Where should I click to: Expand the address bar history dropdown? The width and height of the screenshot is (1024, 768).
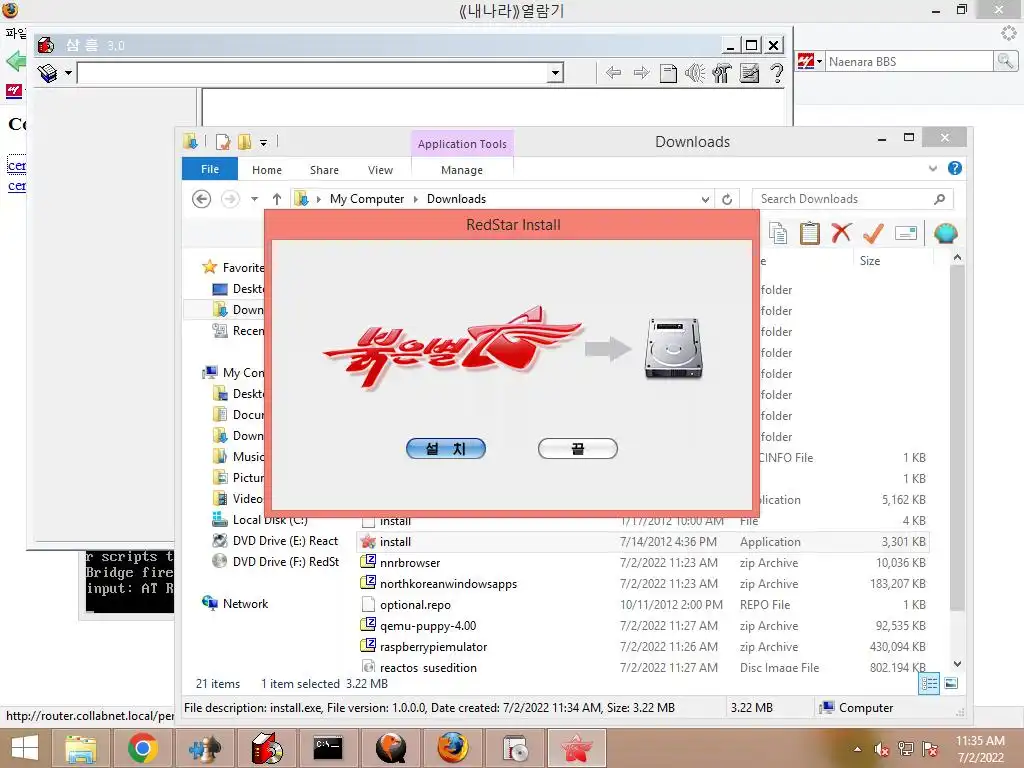pyautogui.click(x=705, y=199)
